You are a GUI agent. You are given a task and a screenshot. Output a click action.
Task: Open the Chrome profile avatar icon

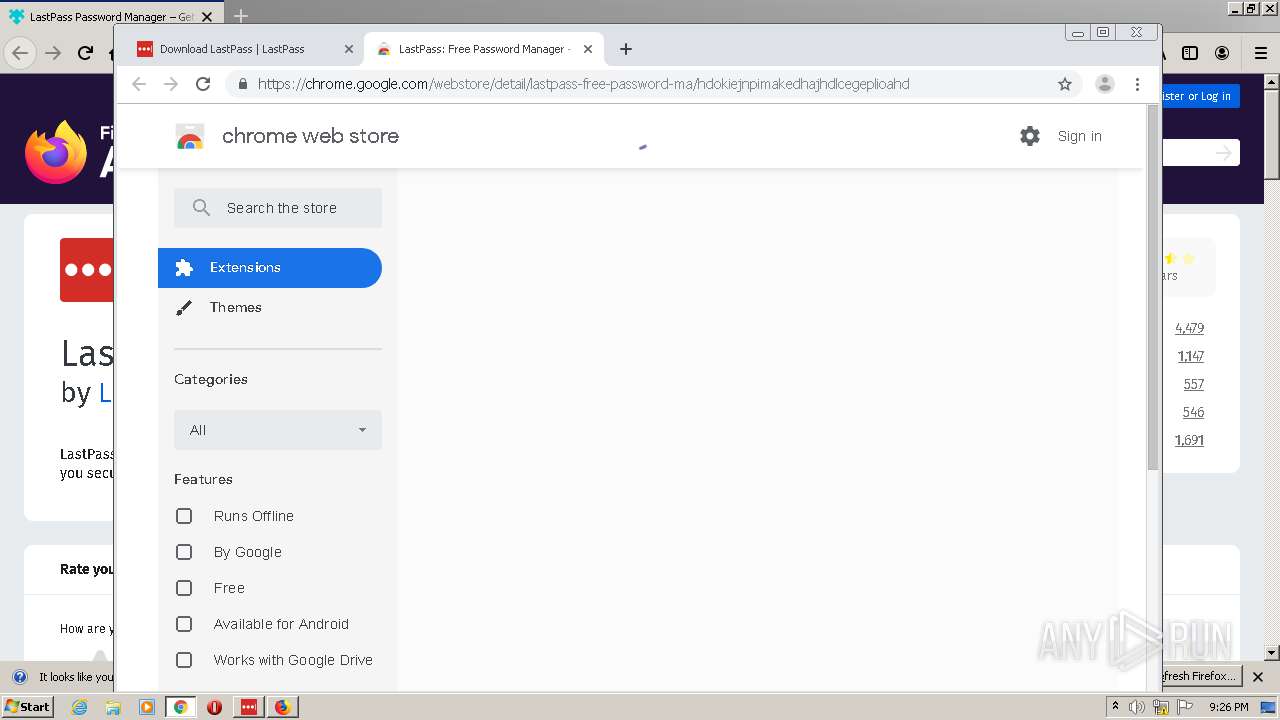coord(1104,84)
